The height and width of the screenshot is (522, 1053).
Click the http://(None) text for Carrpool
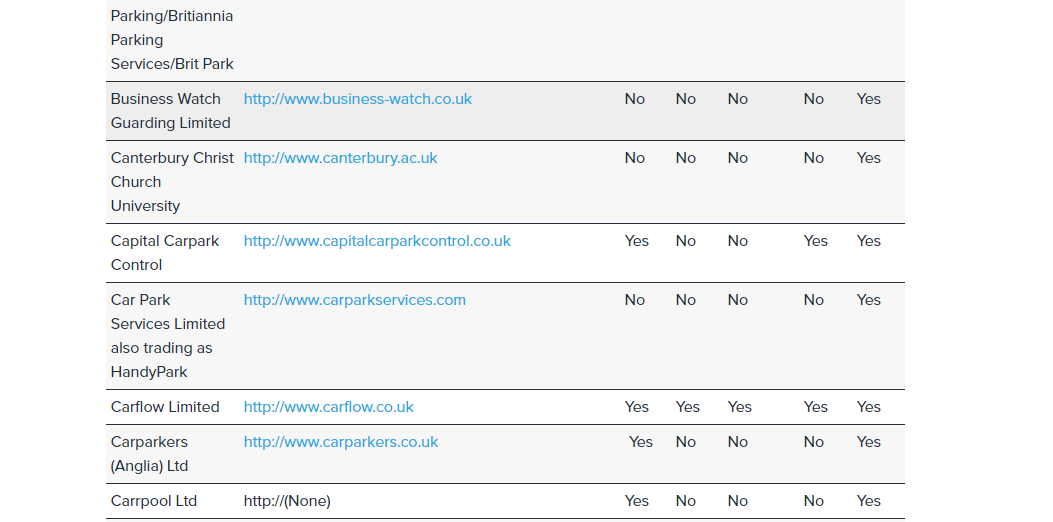[287, 501]
